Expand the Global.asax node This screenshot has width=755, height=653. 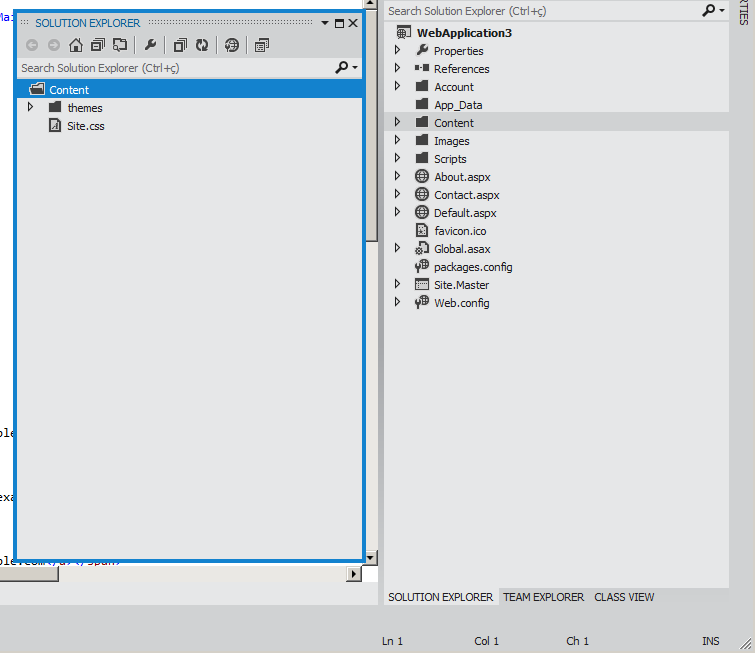pyautogui.click(x=397, y=248)
